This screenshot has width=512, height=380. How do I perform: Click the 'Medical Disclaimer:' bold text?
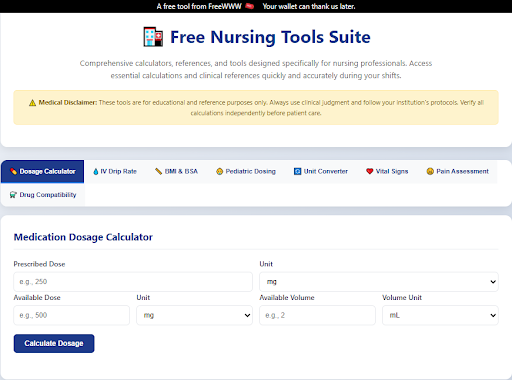coord(68,103)
